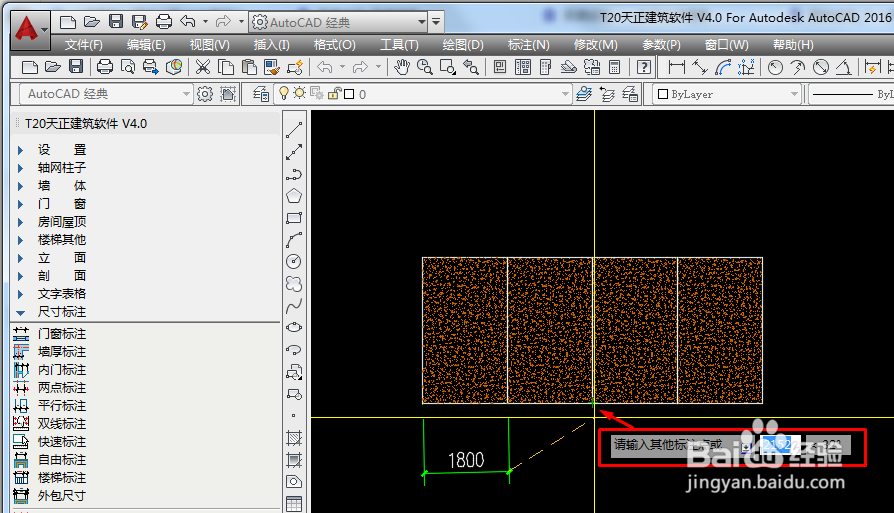Image resolution: width=894 pixels, height=513 pixels.
Task: Open the 标注(N) menu
Action: [x=528, y=45]
